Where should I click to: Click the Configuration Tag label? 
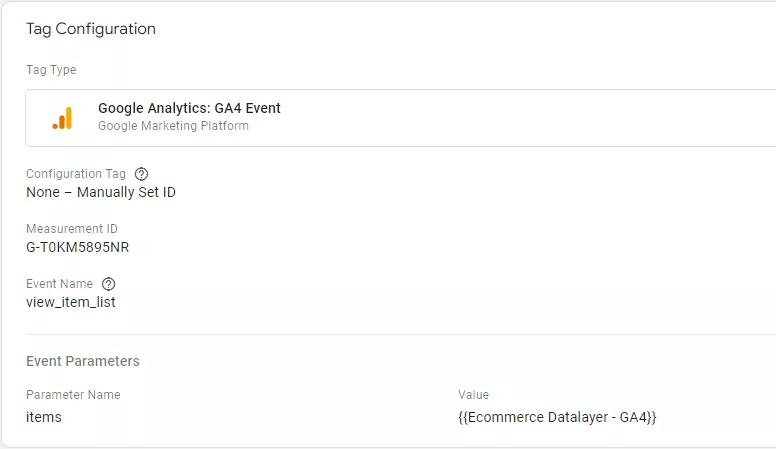coord(76,174)
